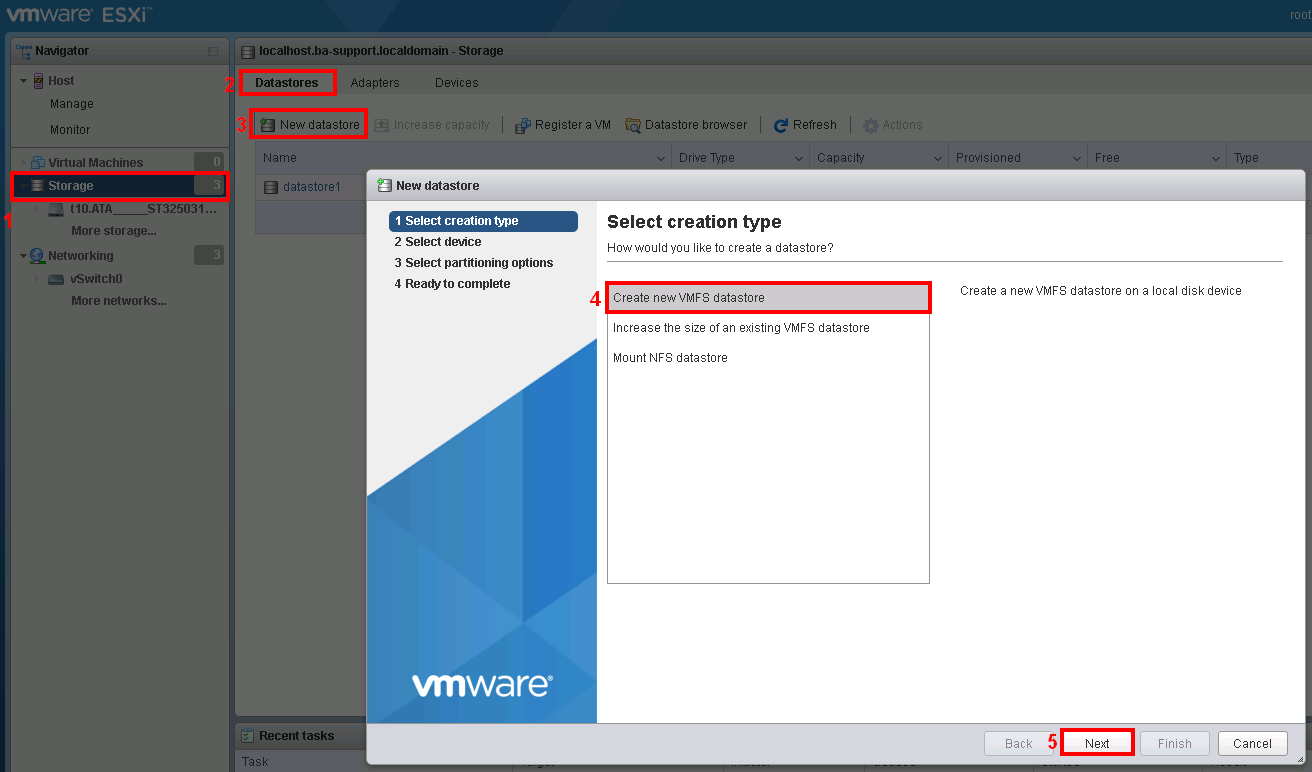Click the Networking globe icon
The image size is (1312, 772).
tap(38, 256)
